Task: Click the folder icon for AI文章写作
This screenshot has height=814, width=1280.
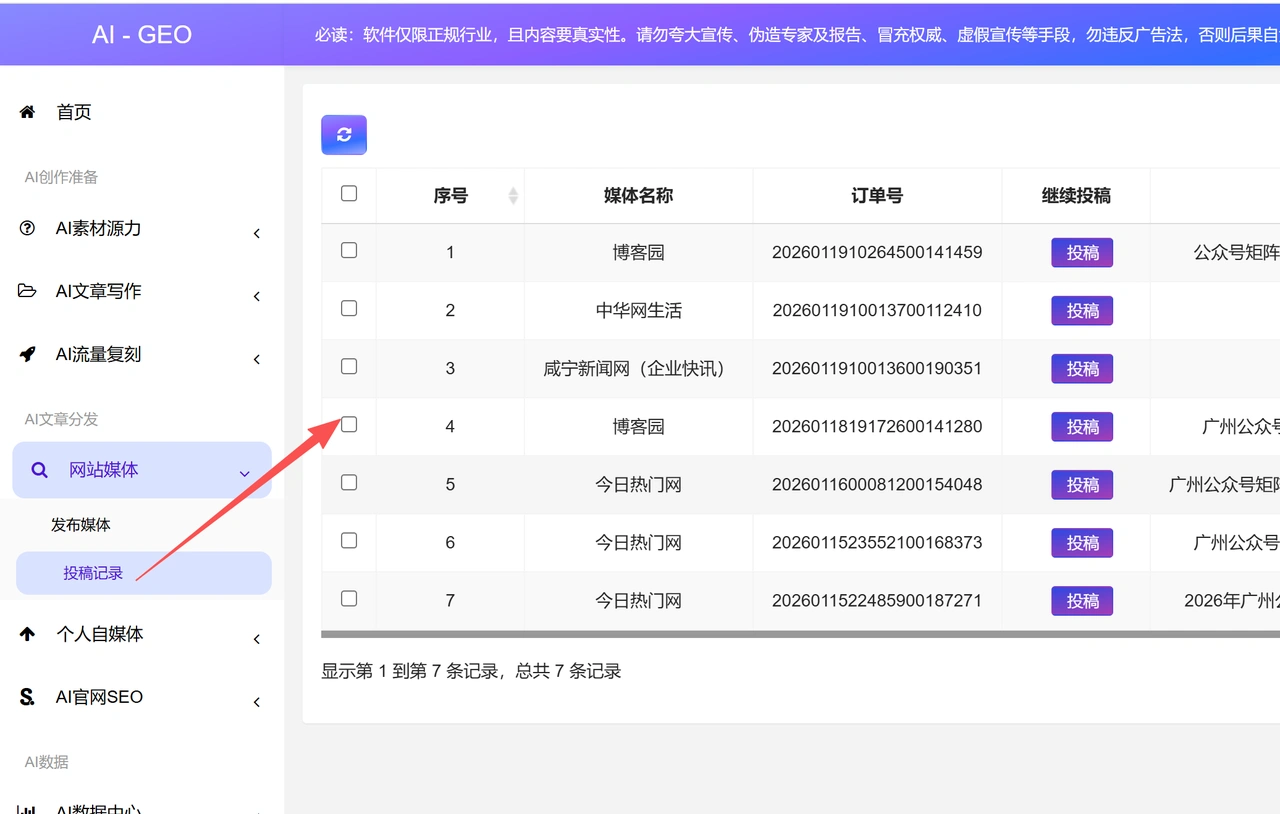Action: 27,291
